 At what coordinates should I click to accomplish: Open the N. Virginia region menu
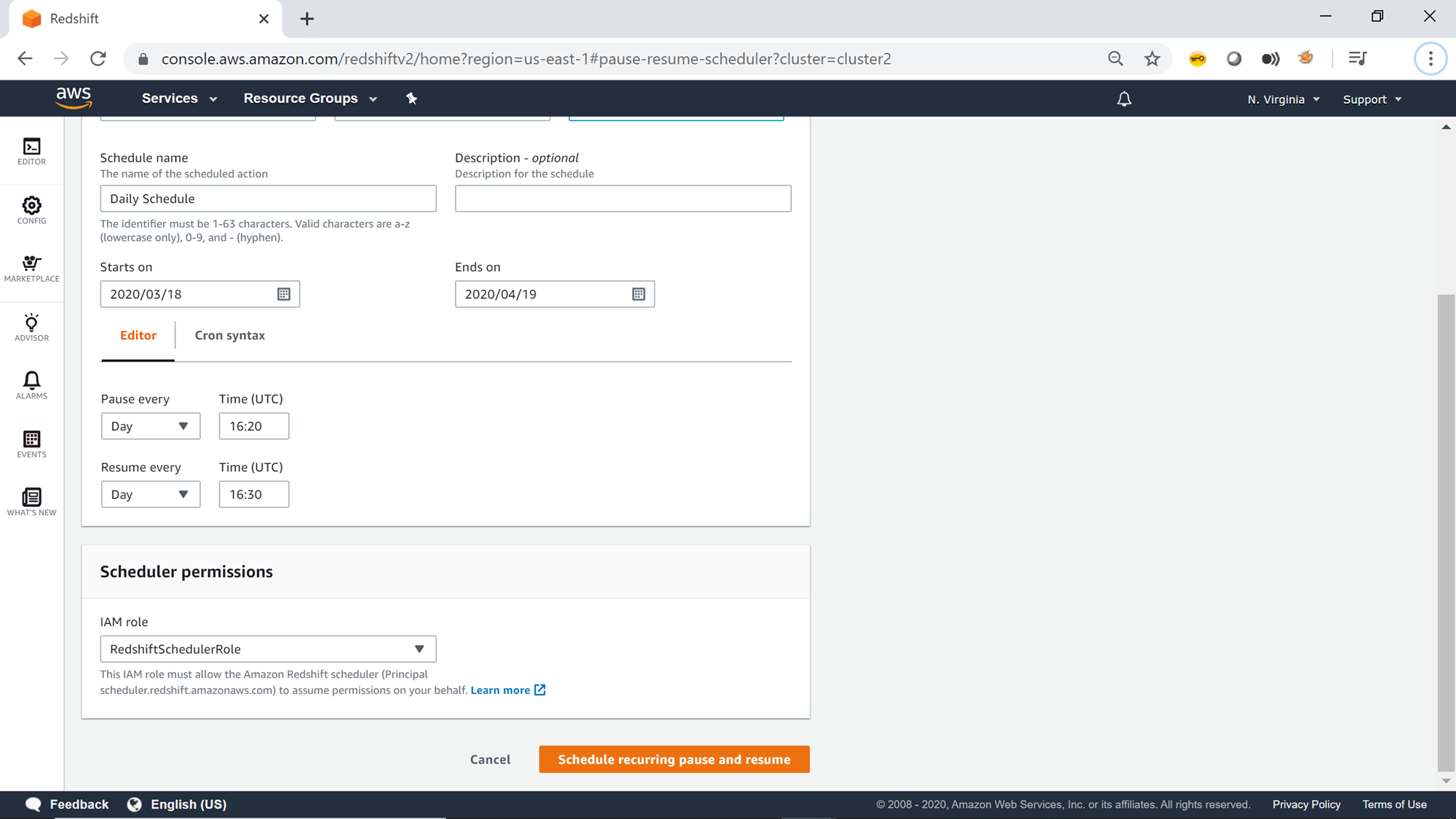click(1283, 99)
